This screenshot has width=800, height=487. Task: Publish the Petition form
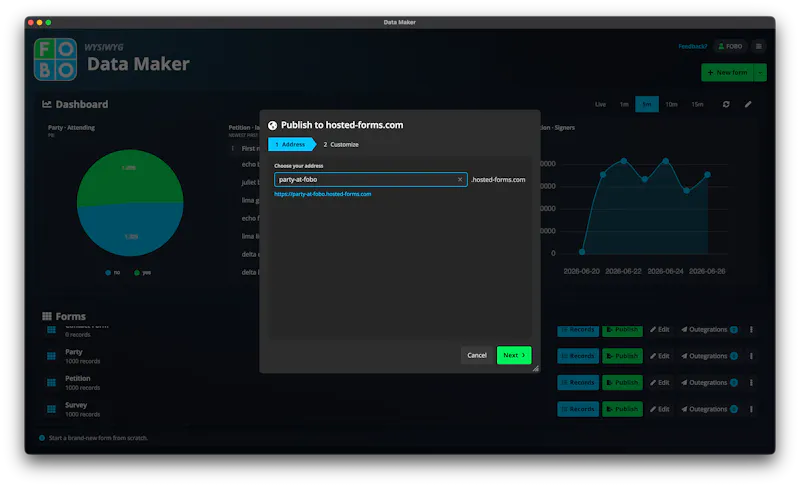(x=622, y=382)
